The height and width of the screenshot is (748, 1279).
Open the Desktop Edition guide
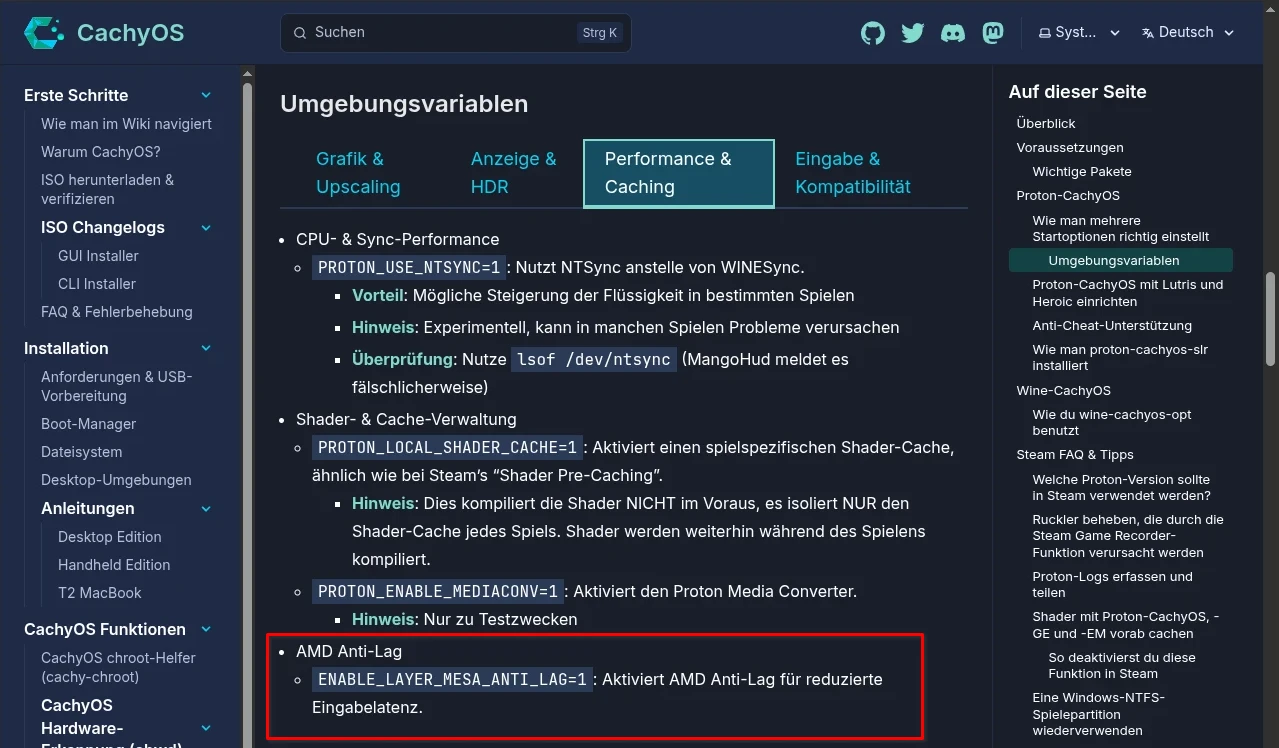pos(110,537)
